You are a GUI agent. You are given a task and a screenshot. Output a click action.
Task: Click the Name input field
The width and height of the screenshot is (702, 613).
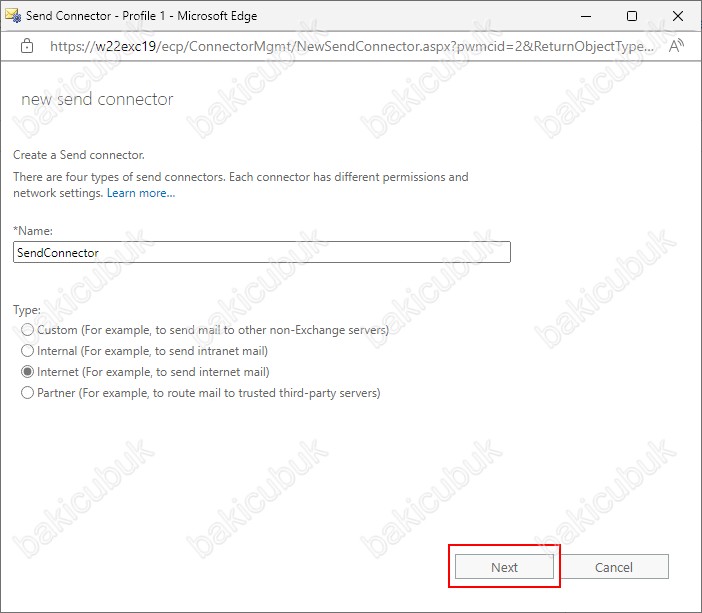[261, 252]
